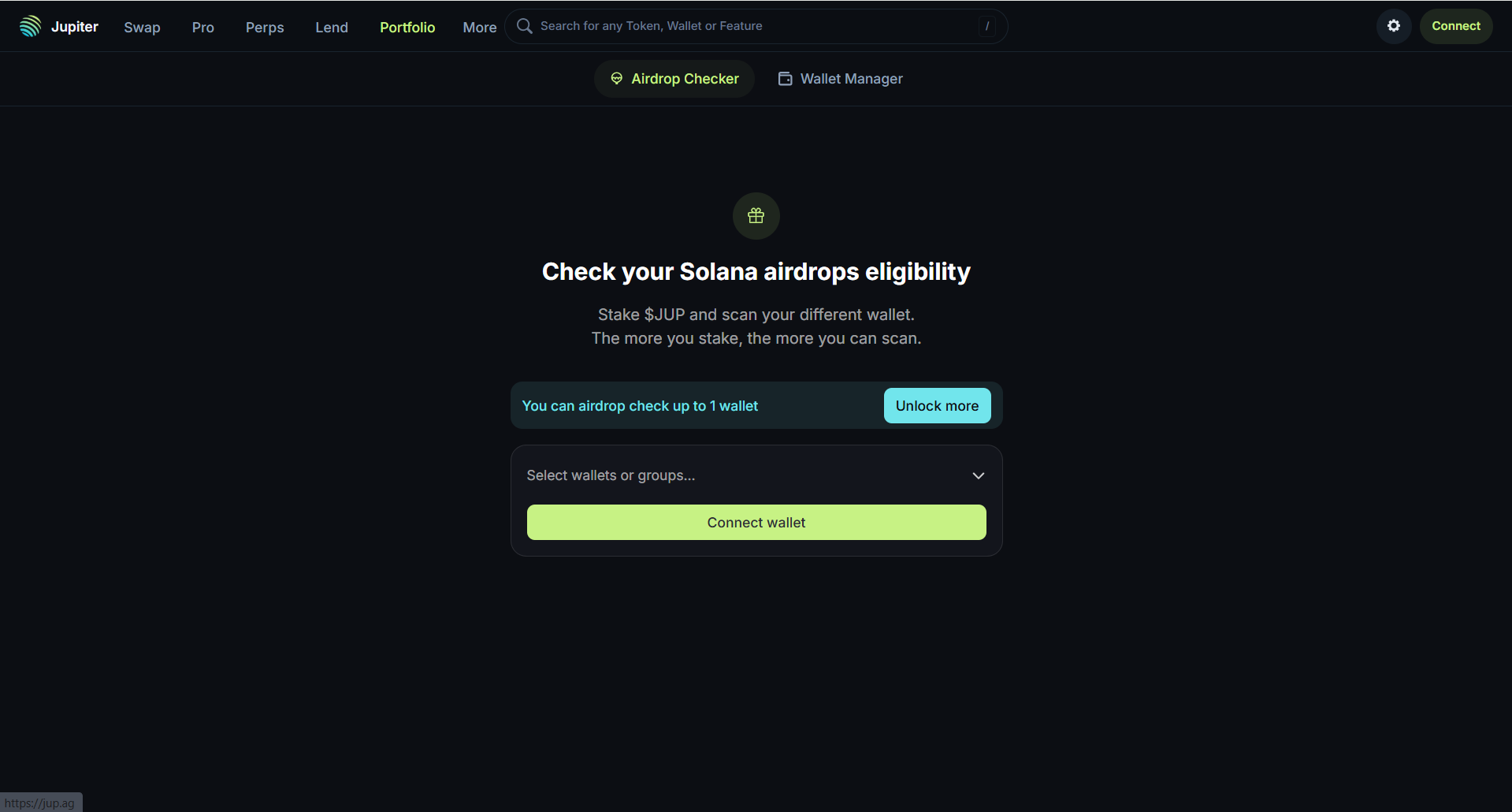1512x812 pixels.
Task: Click the slash shortcut badge in search bar
Action: [x=987, y=26]
